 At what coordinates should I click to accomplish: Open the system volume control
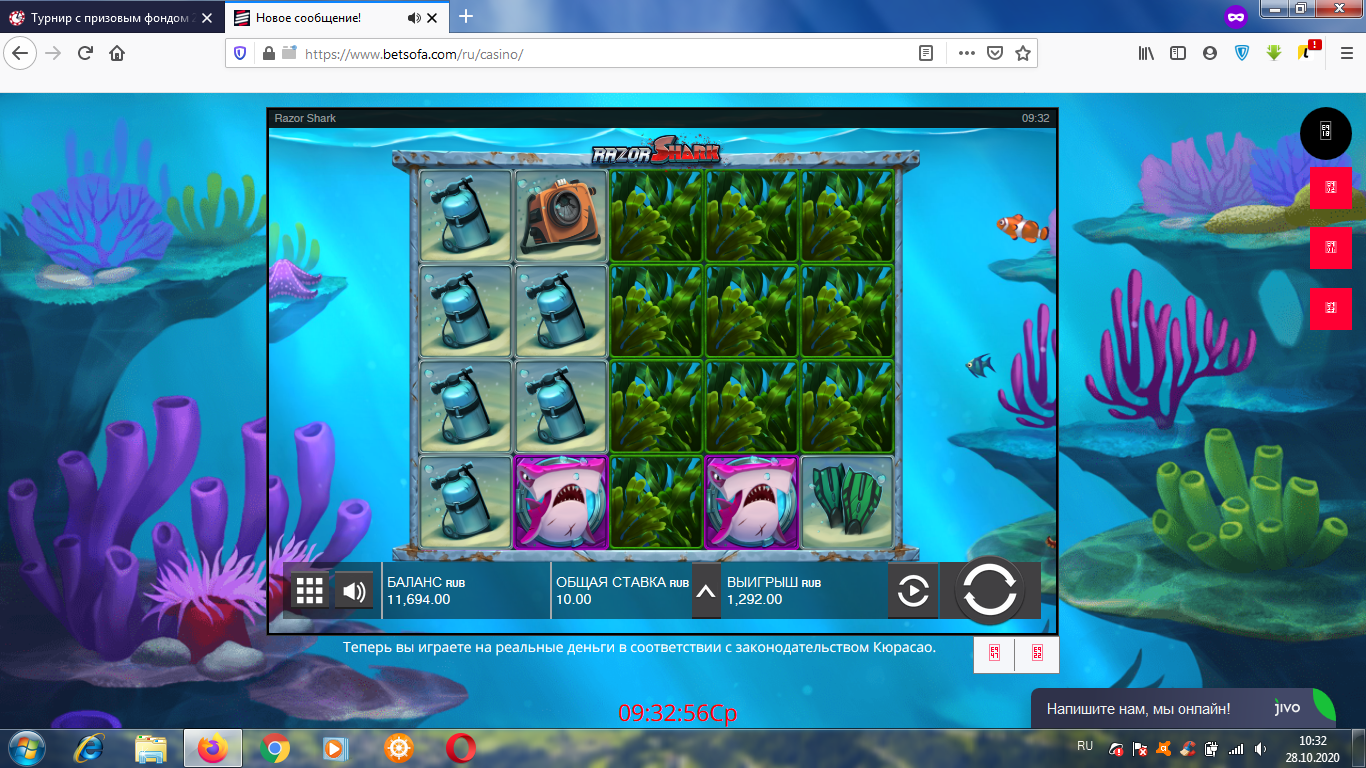tap(1260, 748)
